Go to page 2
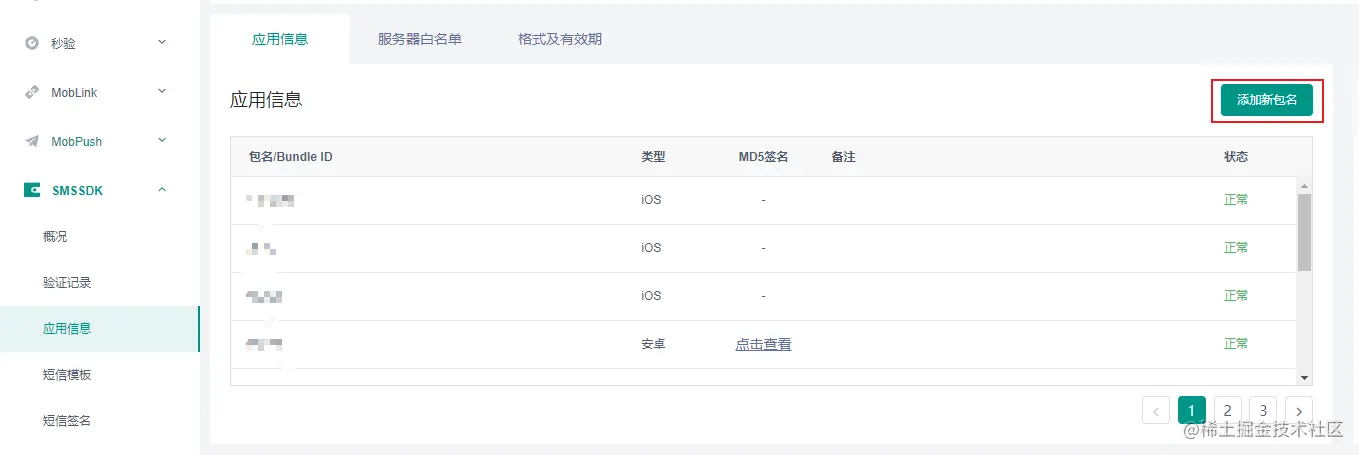The height and width of the screenshot is (455, 1359). (1227, 410)
